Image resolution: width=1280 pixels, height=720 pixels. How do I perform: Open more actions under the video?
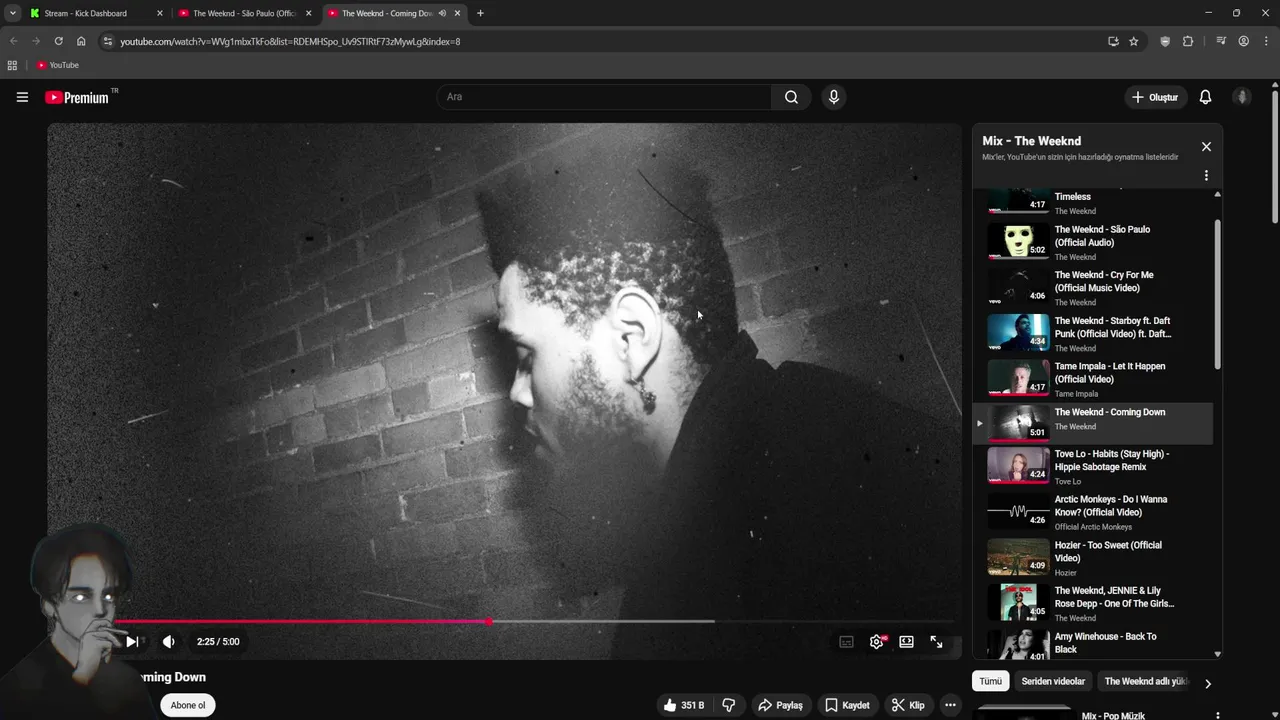click(950, 705)
